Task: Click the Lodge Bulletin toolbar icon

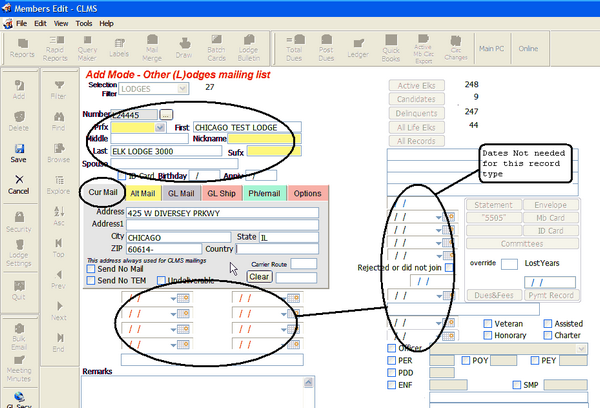Action: click(x=249, y=46)
